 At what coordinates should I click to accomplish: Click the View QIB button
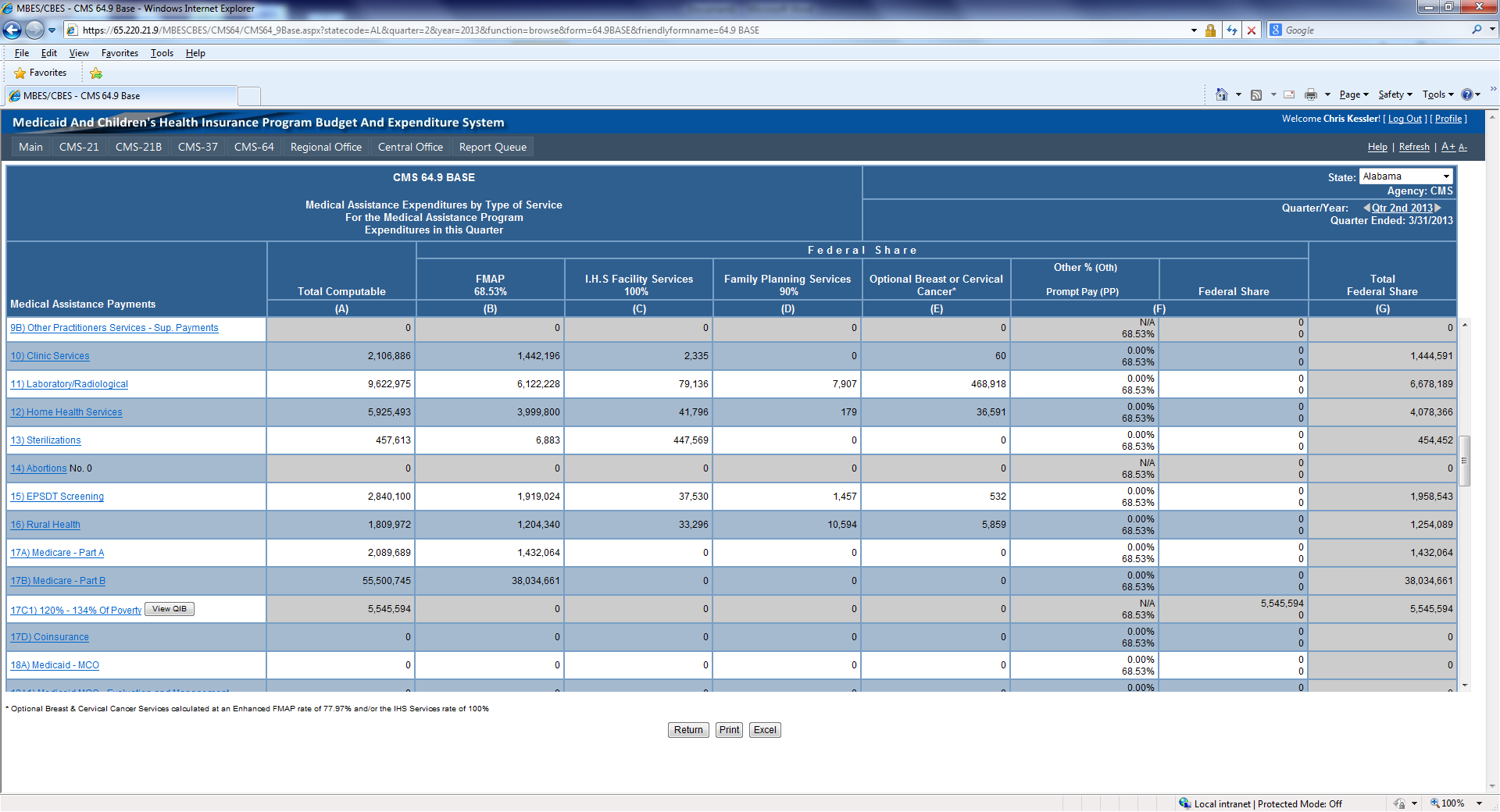pyautogui.click(x=169, y=609)
